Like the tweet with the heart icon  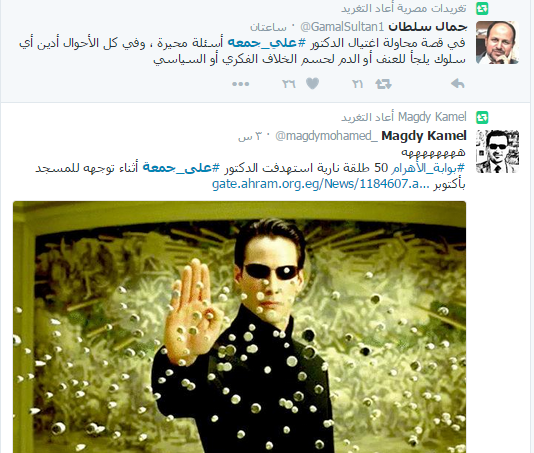click(313, 83)
